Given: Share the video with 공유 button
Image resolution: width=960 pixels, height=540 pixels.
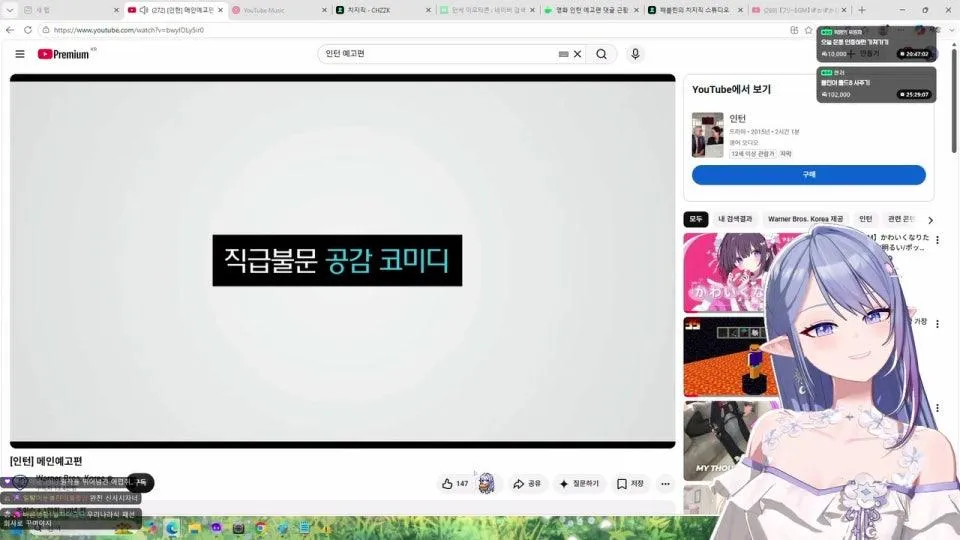Looking at the screenshot, I should [x=527, y=484].
